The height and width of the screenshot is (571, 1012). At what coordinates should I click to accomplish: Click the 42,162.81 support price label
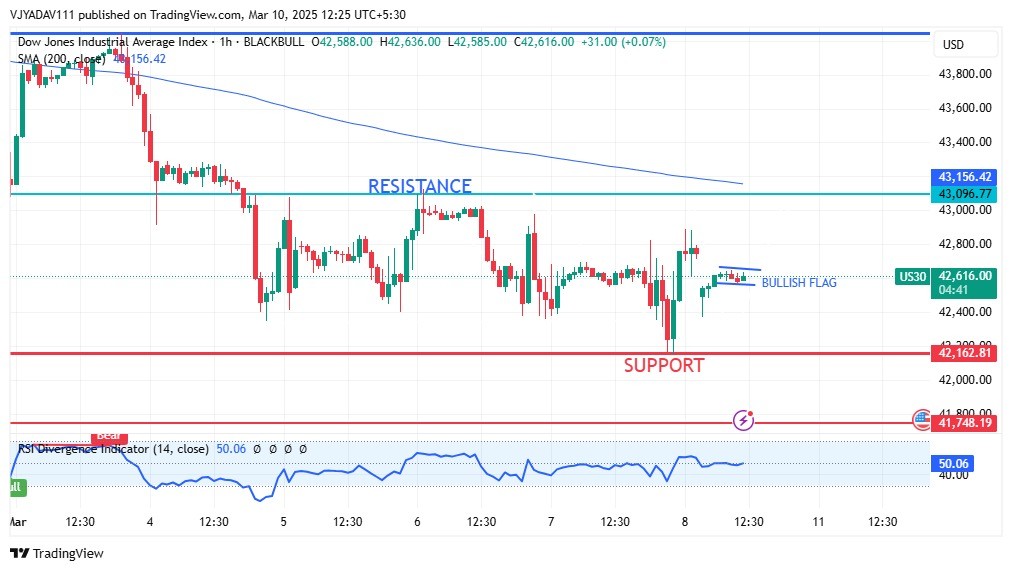pos(964,352)
